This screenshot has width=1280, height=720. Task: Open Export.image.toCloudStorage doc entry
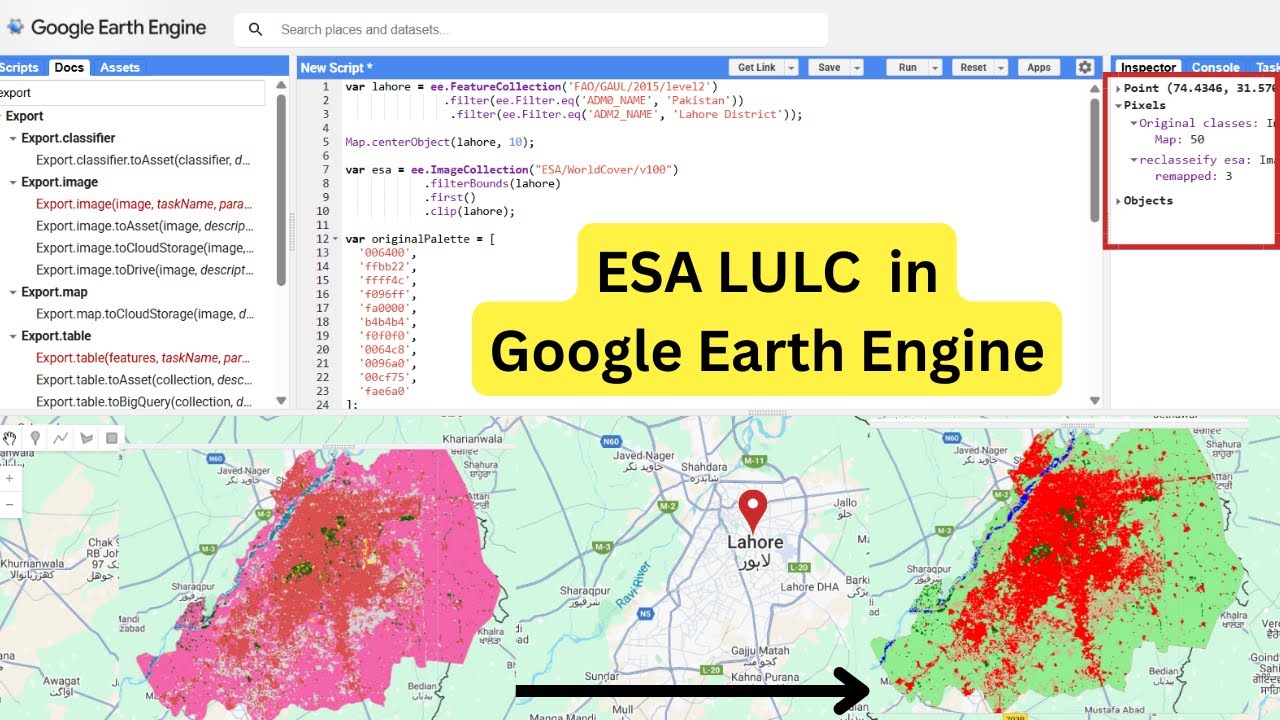pos(145,248)
